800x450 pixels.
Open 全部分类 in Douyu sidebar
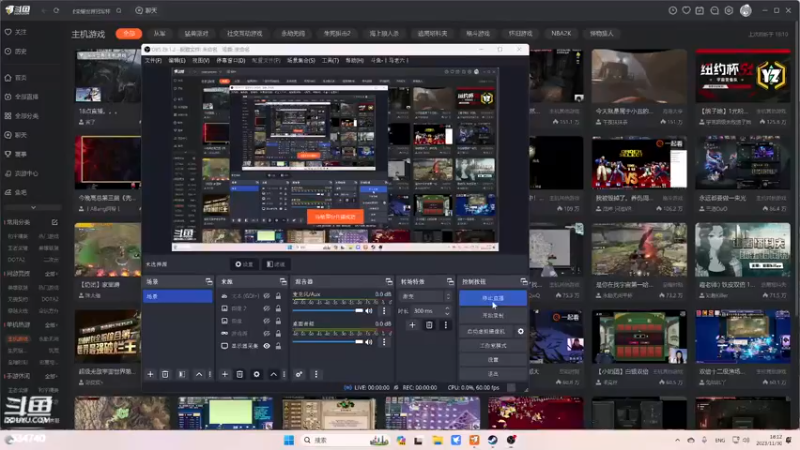tap(21, 116)
